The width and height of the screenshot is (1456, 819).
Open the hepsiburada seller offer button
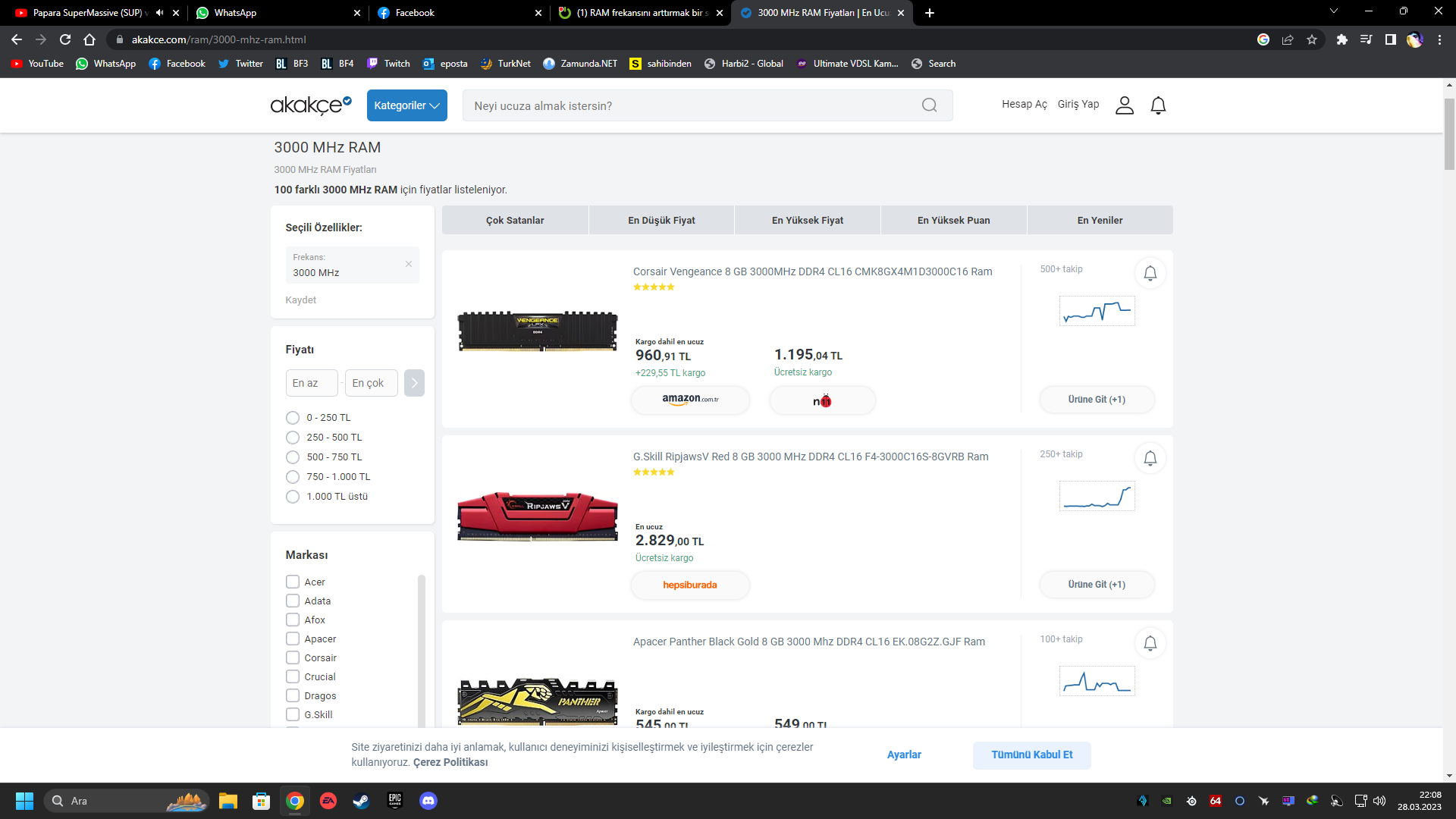pos(690,585)
